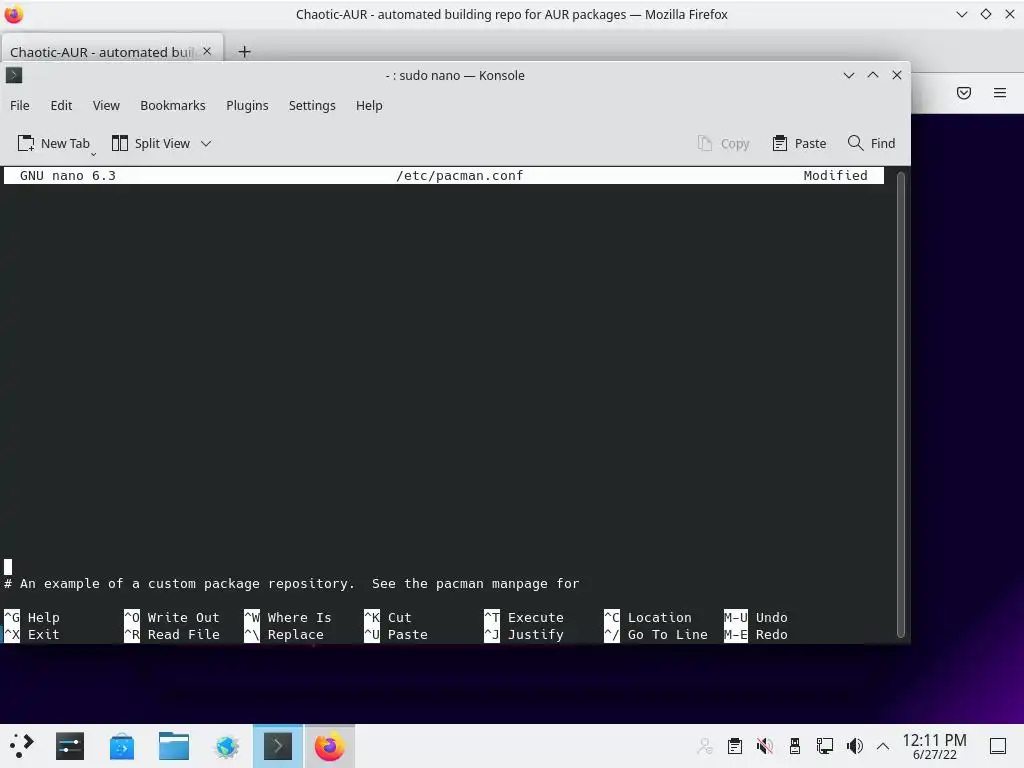Click the GNU nano 6.3 header text

[x=68, y=175]
